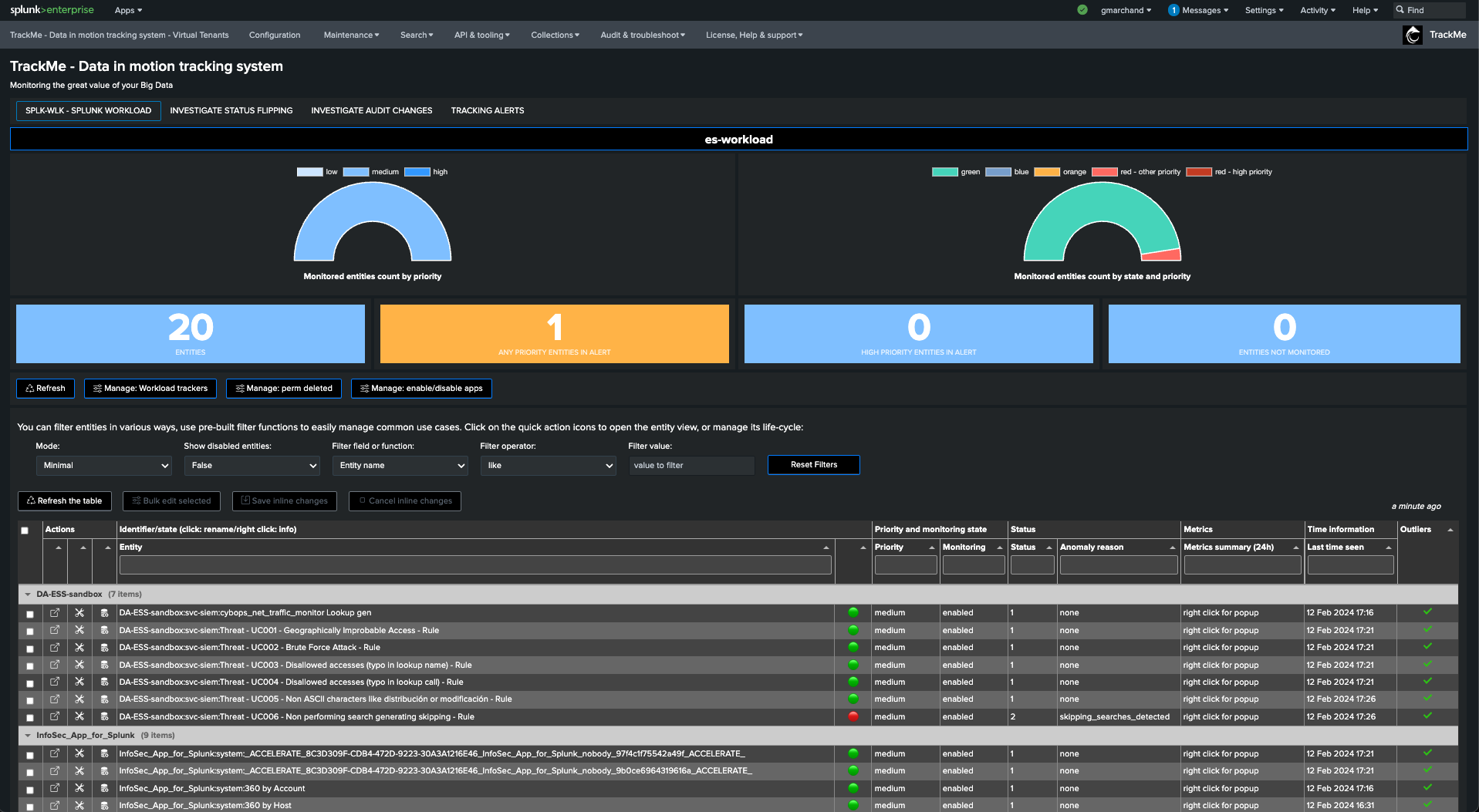Click green health check icon in top bar
1479x812 pixels.
click(1082, 10)
